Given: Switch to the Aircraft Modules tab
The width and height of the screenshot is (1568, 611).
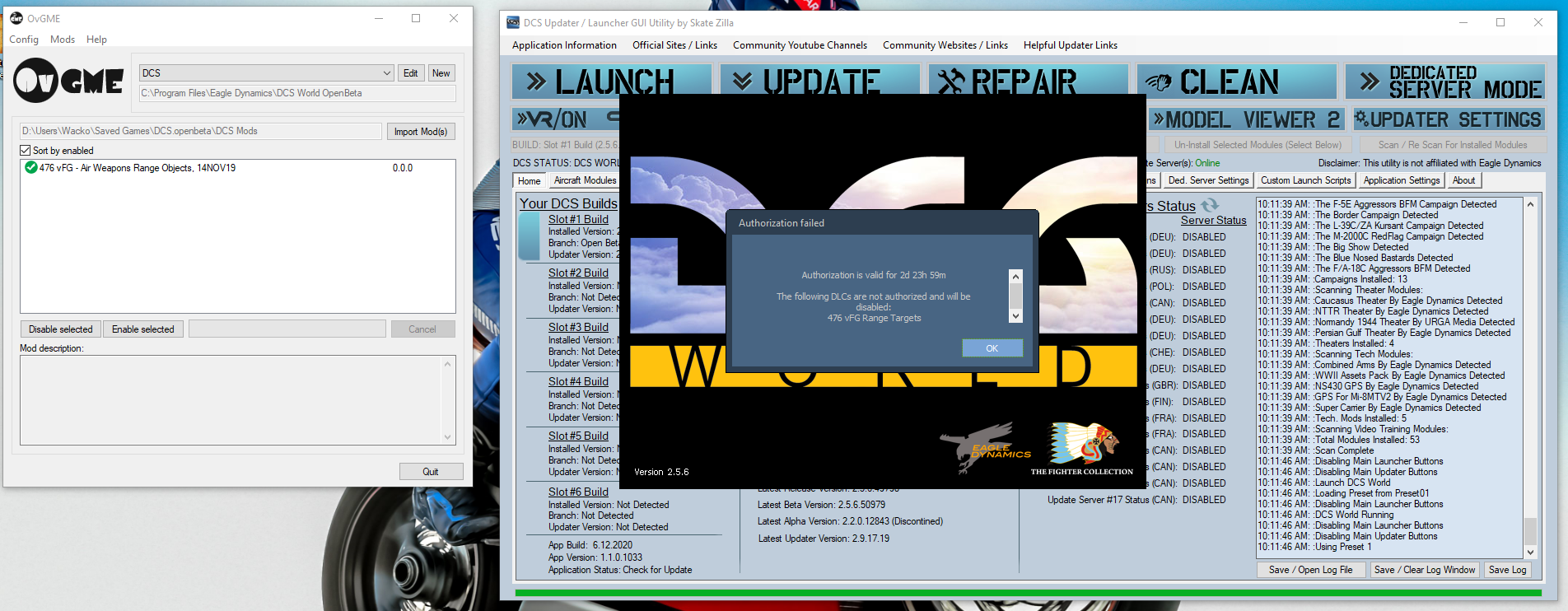Looking at the screenshot, I should [585, 180].
